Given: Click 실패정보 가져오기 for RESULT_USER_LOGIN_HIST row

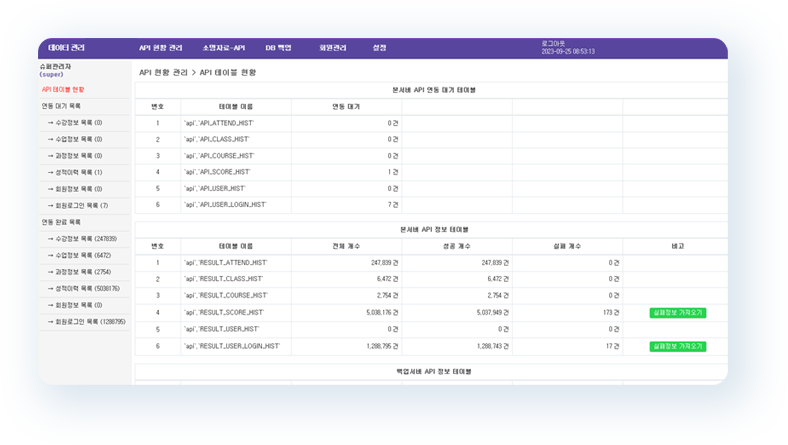Looking at the screenshot, I should (677, 346).
